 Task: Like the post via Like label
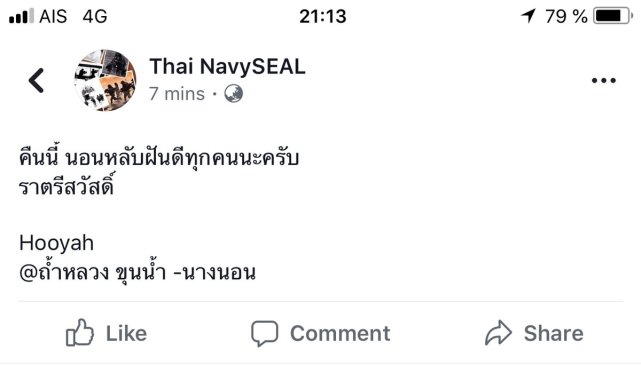tap(126, 333)
